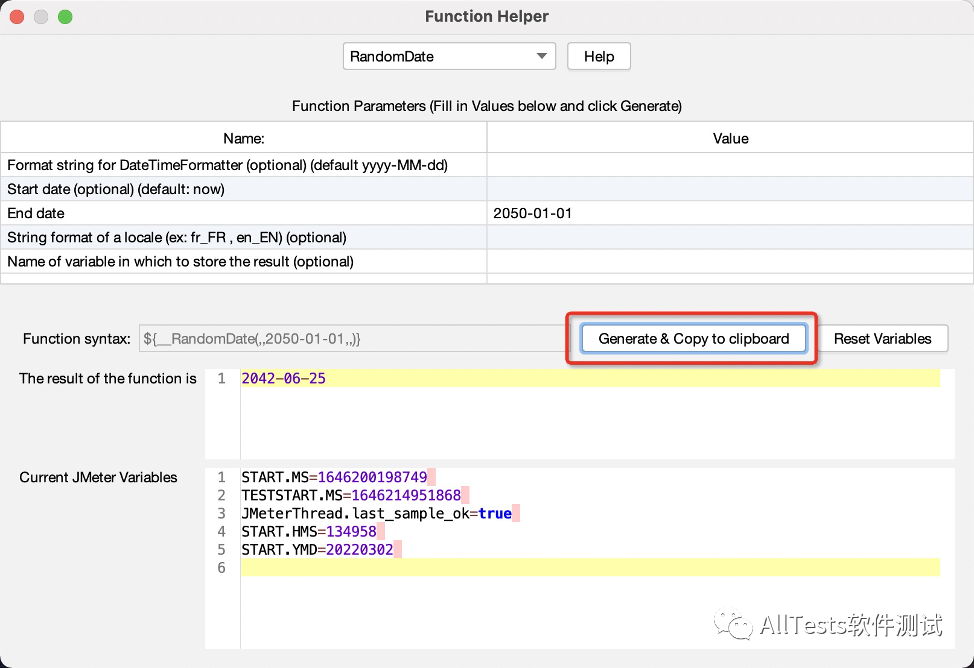The height and width of the screenshot is (668, 974).
Task: Click the START.YMD=20220302 variable line
Action: [317, 549]
